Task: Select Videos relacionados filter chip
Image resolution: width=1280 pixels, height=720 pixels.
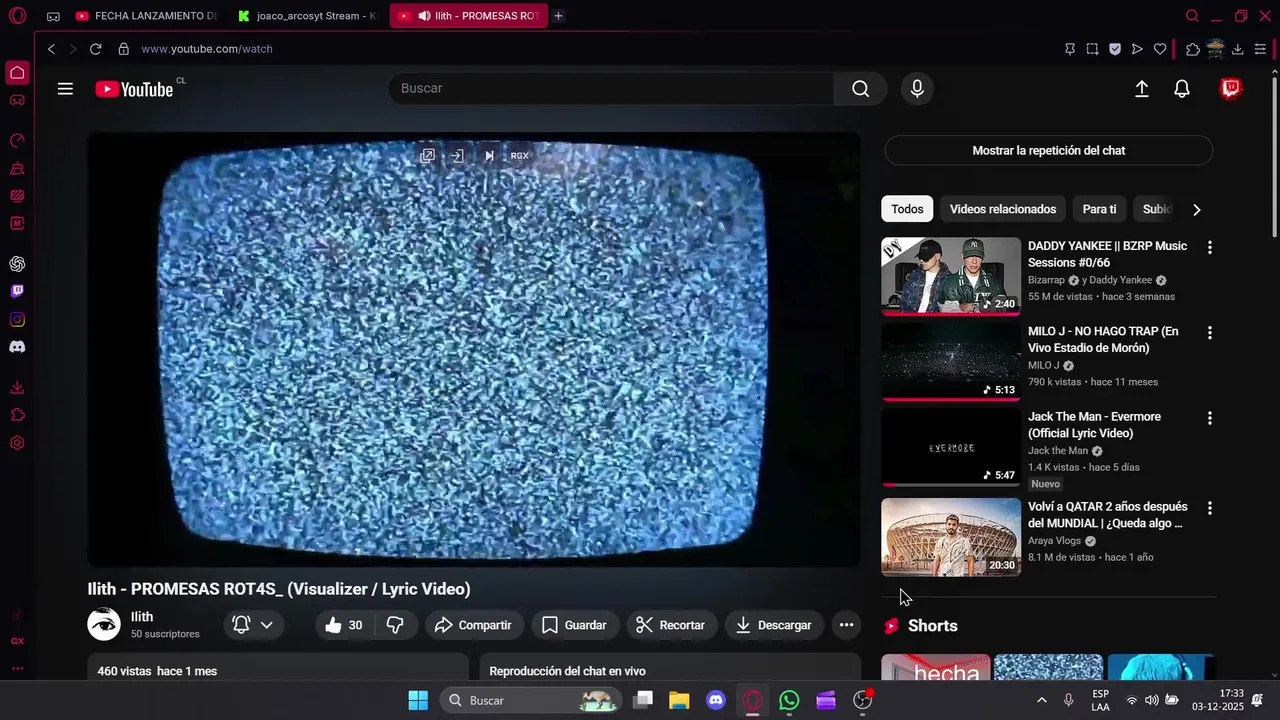Action: tap(1003, 209)
